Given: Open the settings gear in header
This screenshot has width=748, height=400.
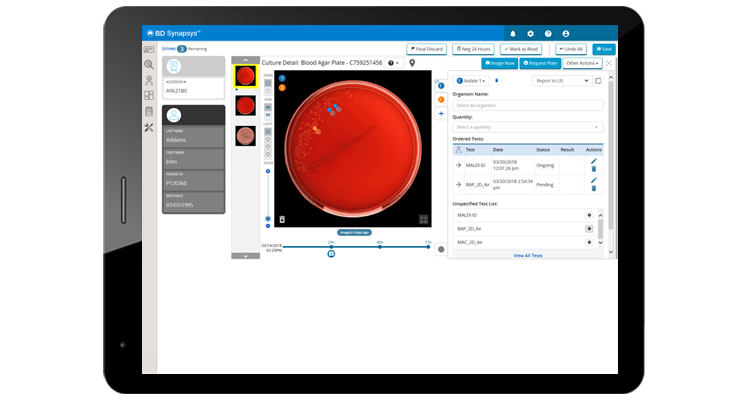Looking at the screenshot, I should tap(531, 33).
